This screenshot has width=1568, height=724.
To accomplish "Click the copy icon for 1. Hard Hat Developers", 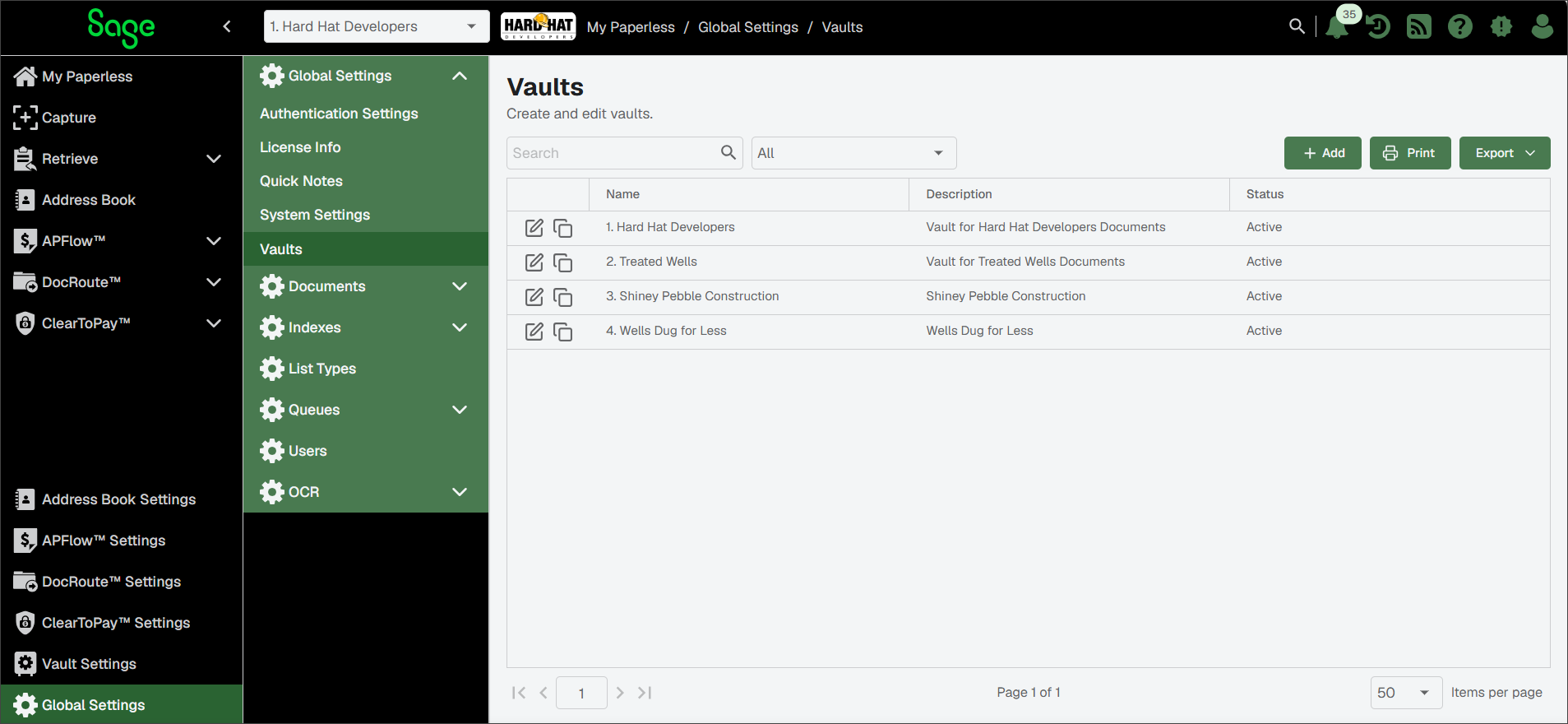I will click(562, 228).
